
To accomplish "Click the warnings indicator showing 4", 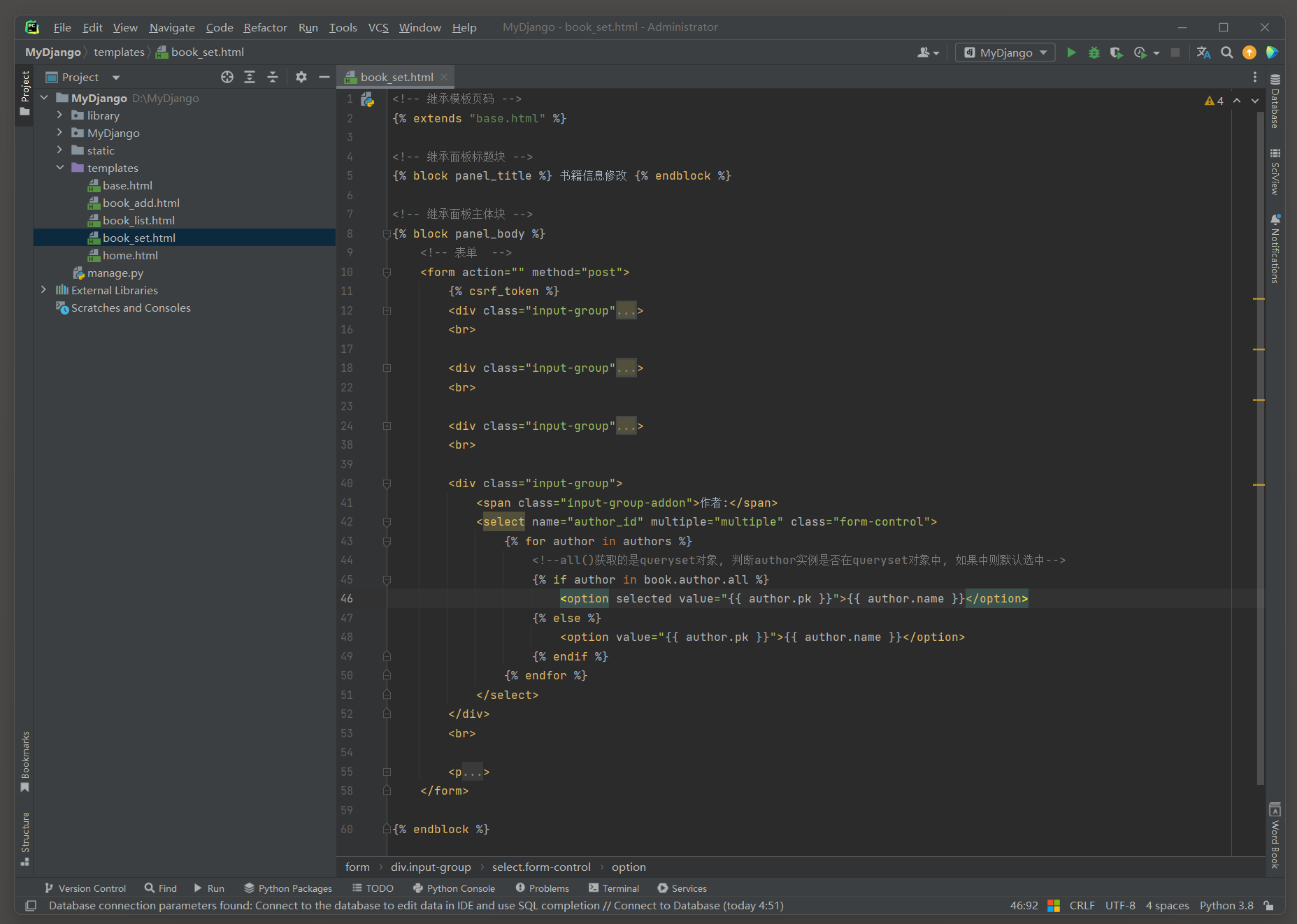I will coord(1214,101).
